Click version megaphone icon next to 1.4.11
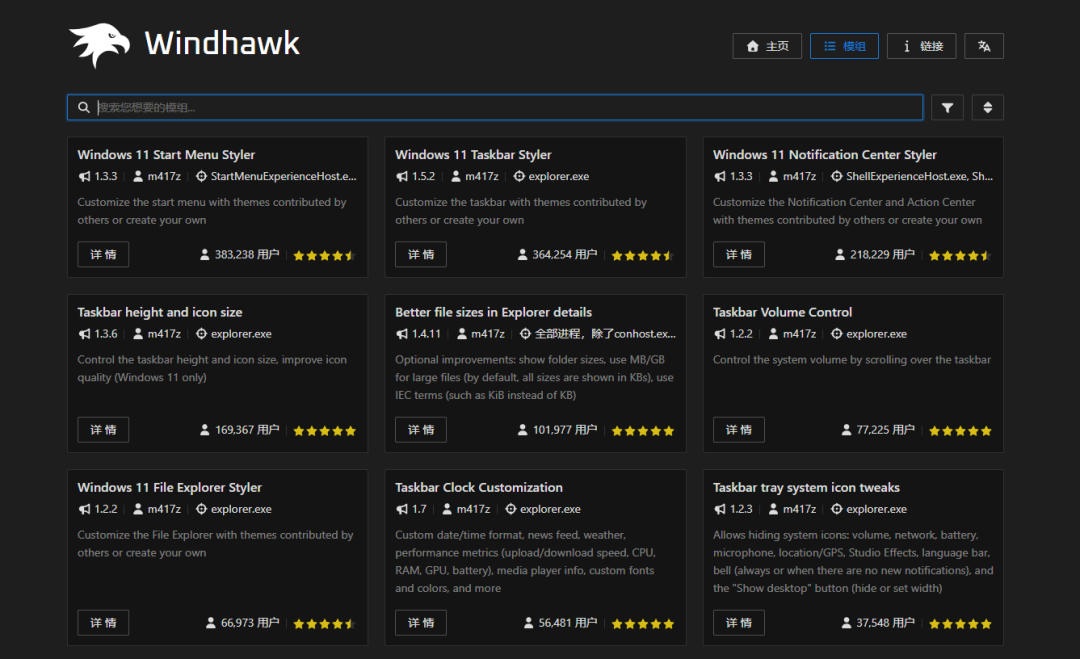This screenshot has height=659, width=1080. click(x=402, y=334)
